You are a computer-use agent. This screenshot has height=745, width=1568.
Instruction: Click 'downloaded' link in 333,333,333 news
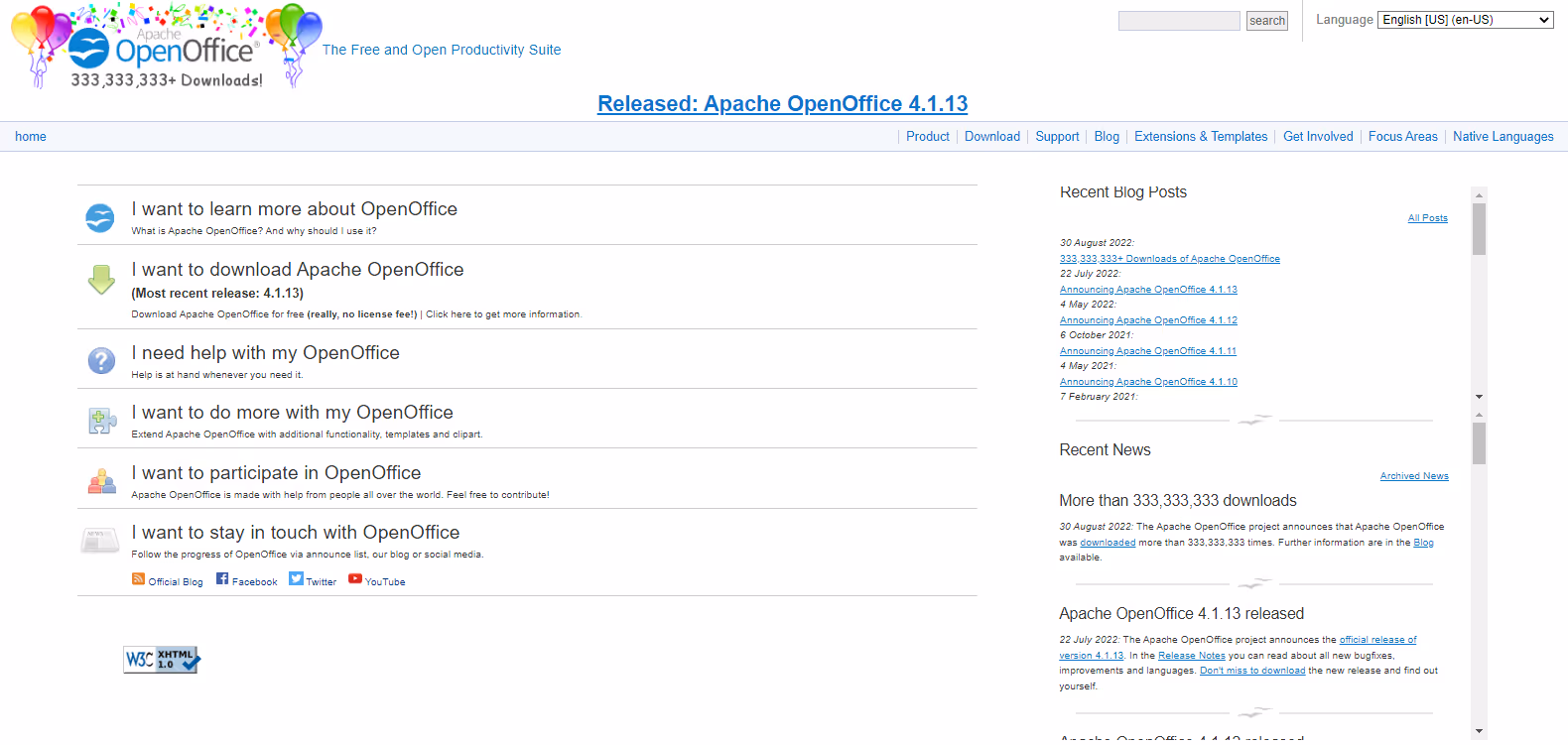click(x=1108, y=543)
